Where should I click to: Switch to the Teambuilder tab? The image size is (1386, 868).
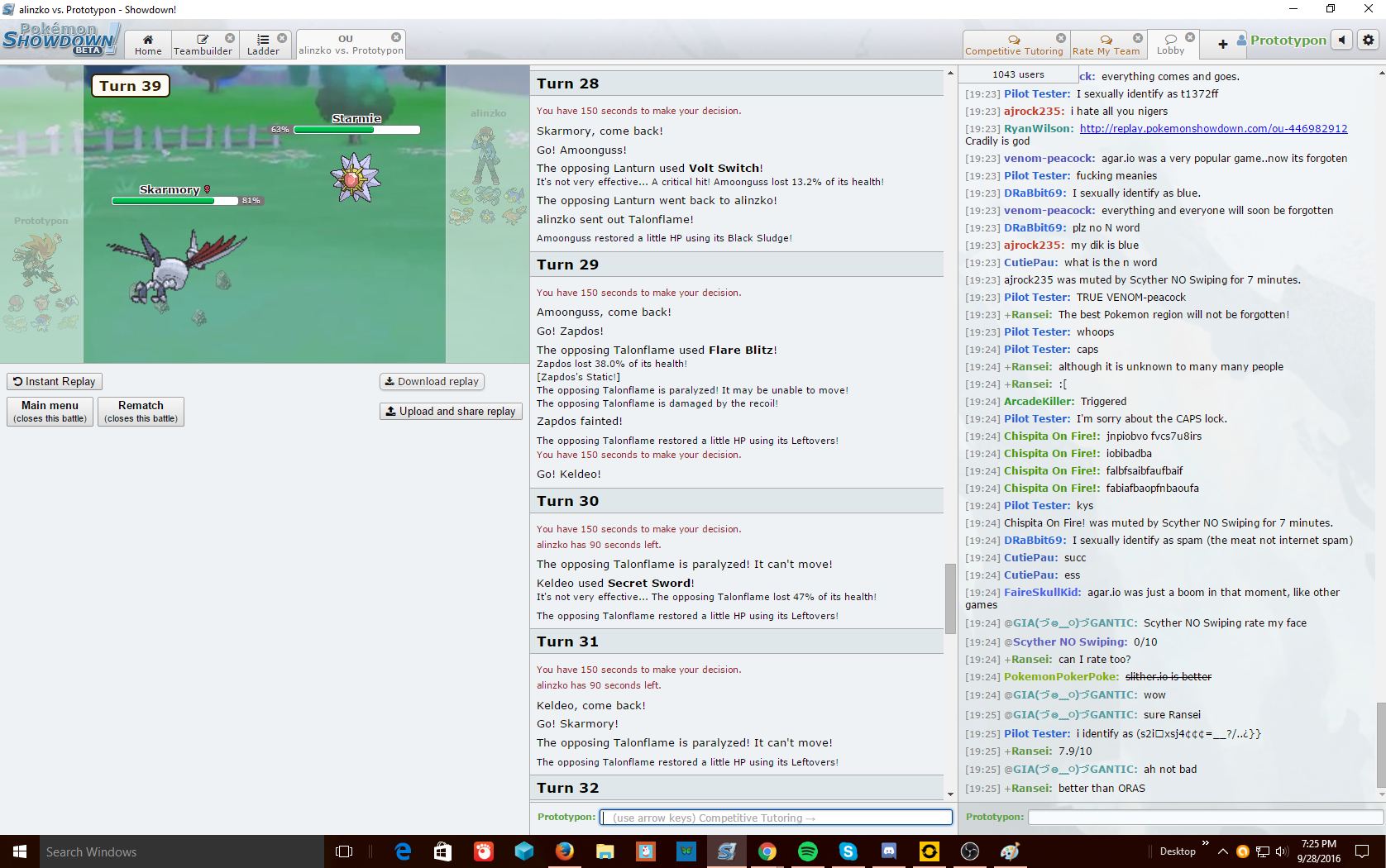pyautogui.click(x=203, y=45)
